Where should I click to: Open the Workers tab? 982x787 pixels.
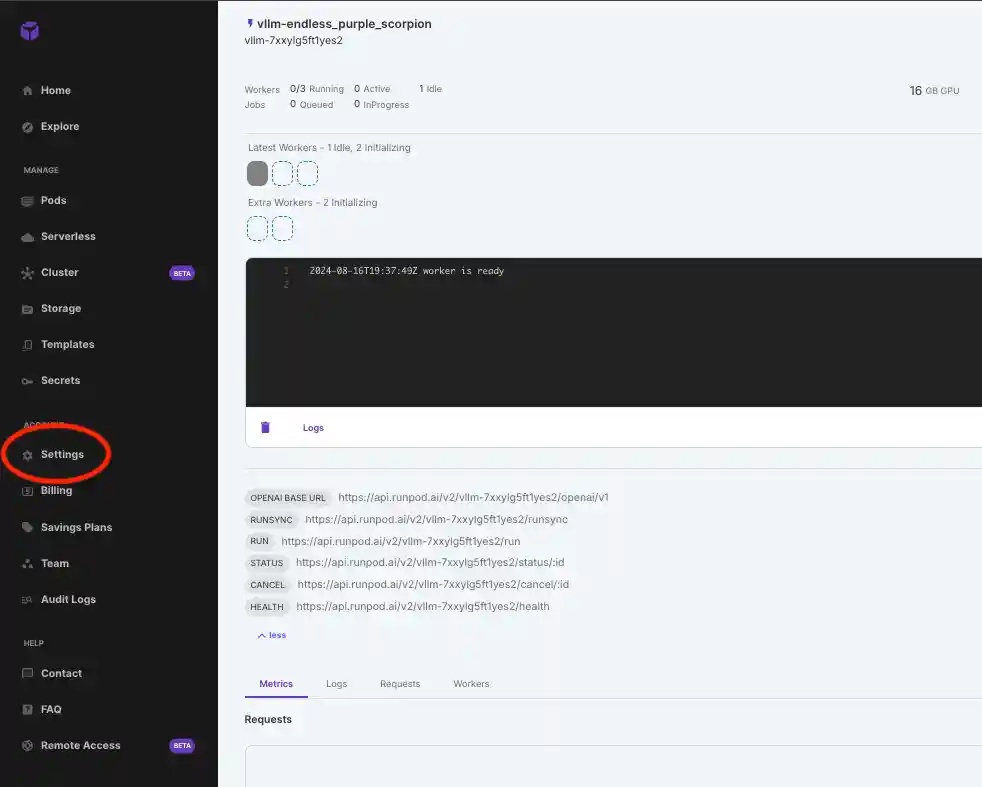(x=471, y=684)
